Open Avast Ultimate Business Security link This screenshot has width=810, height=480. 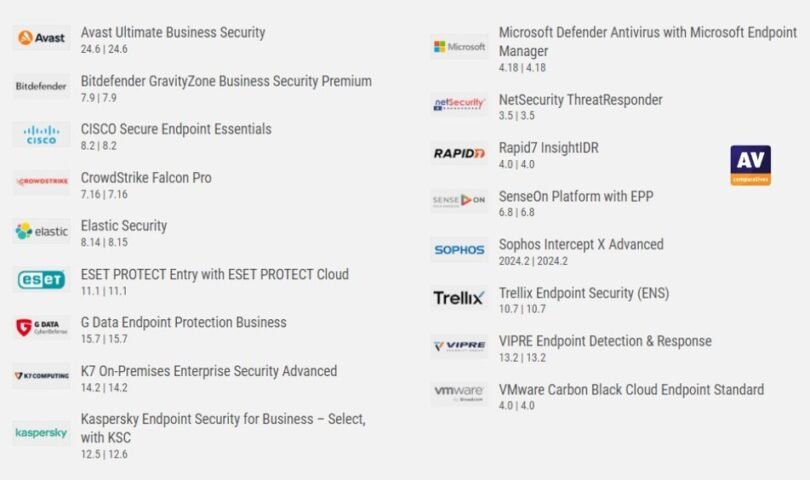pyautogui.click(x=173, y=32)
